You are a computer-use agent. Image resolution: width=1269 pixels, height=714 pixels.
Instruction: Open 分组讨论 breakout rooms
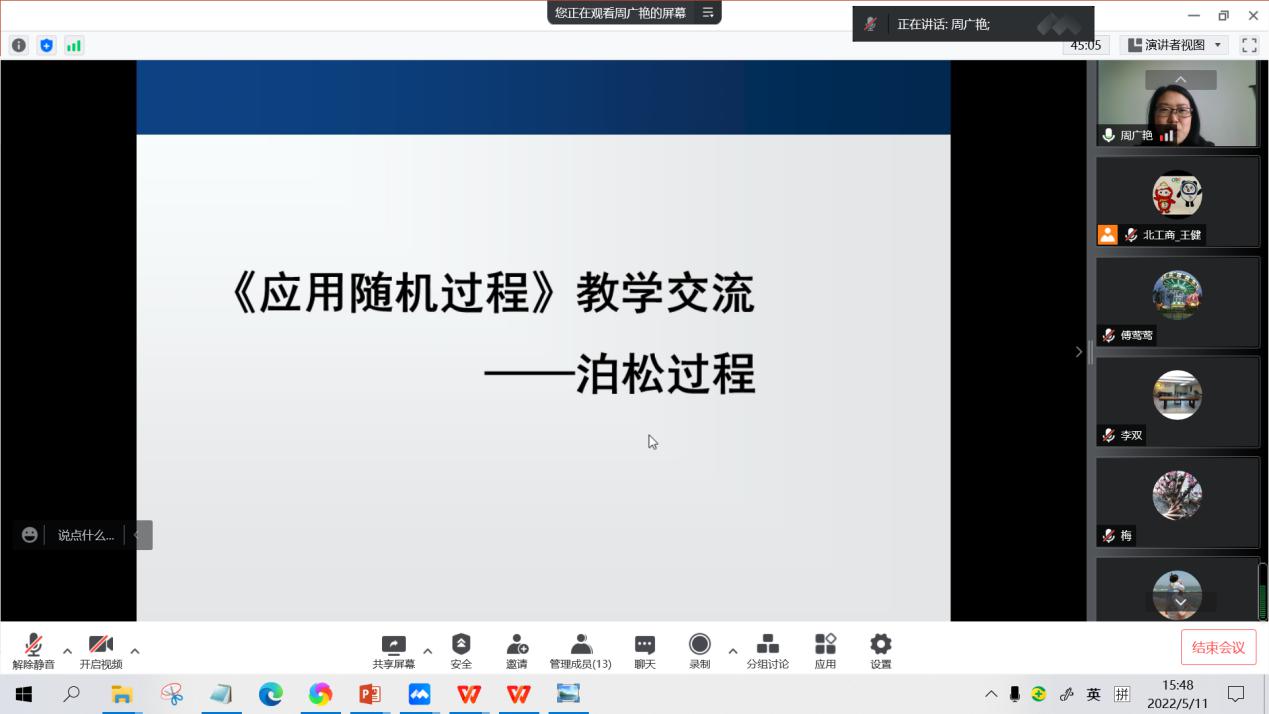(767, 645)
